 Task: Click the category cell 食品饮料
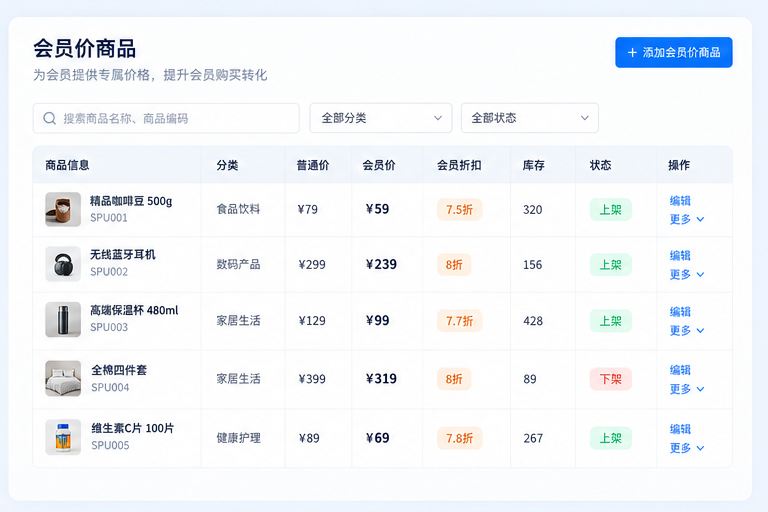coord(238,209)
